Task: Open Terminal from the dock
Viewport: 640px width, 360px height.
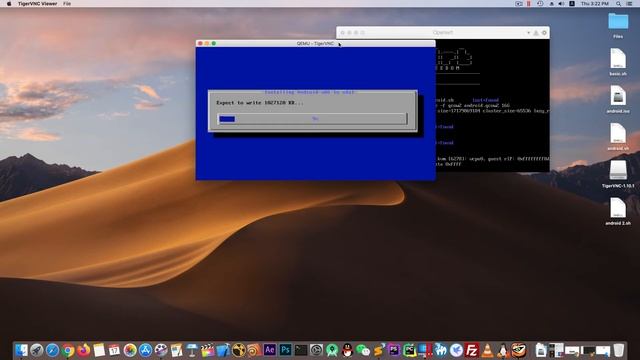Action: tap(301, 350)
